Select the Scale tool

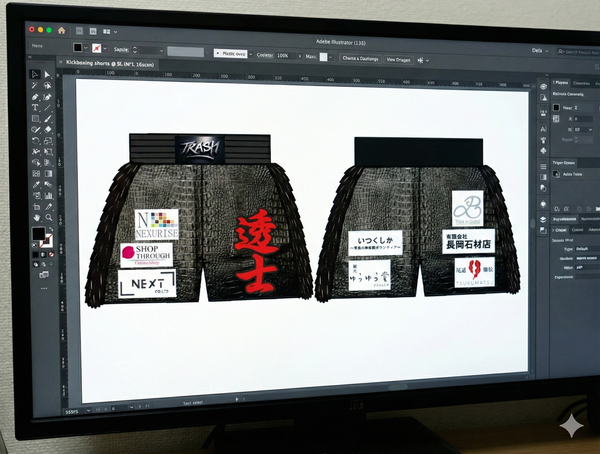(48, 141)
